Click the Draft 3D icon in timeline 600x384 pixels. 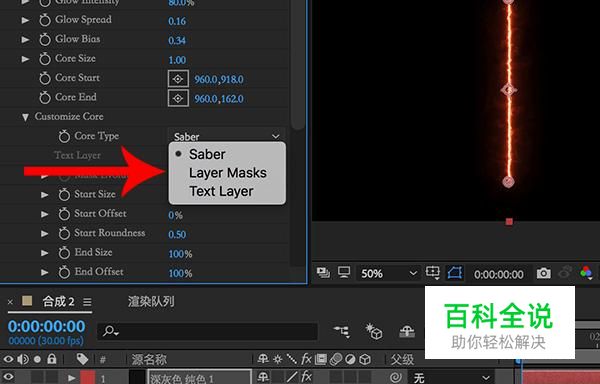(x=374, y=331)
